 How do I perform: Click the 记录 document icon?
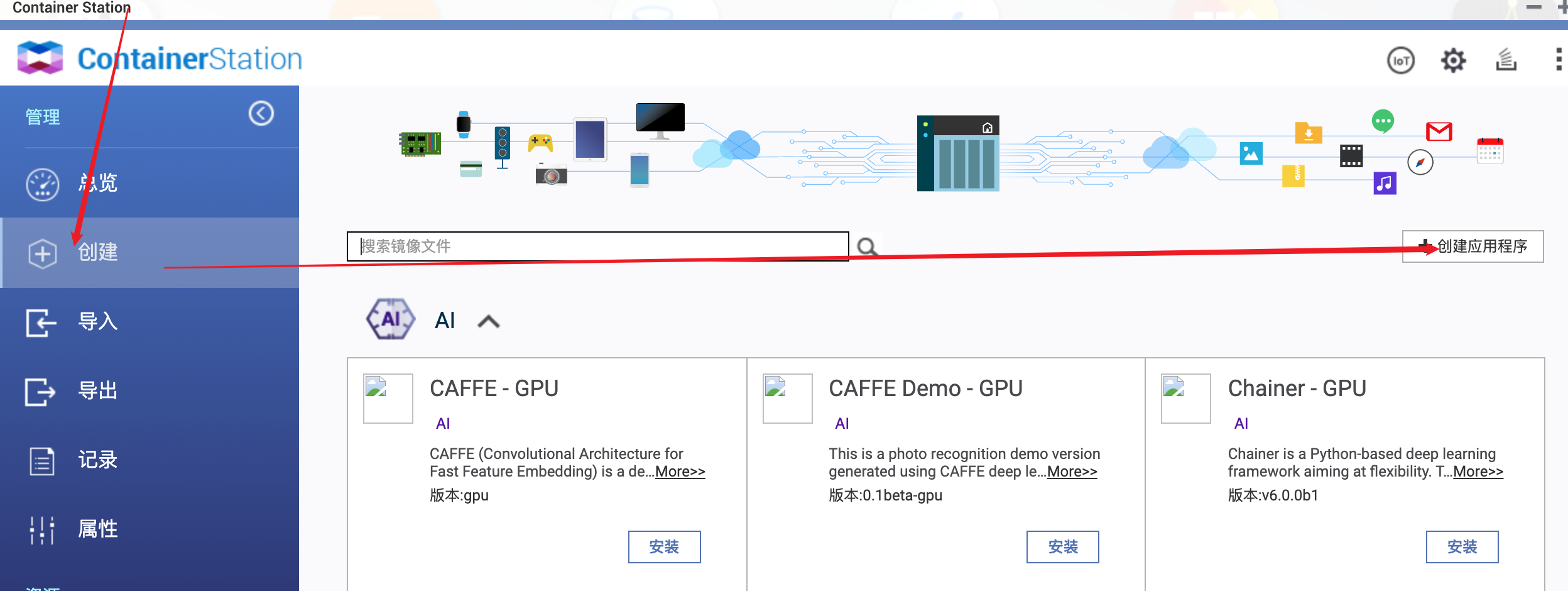pyautogui.click(x=42, y=461)
